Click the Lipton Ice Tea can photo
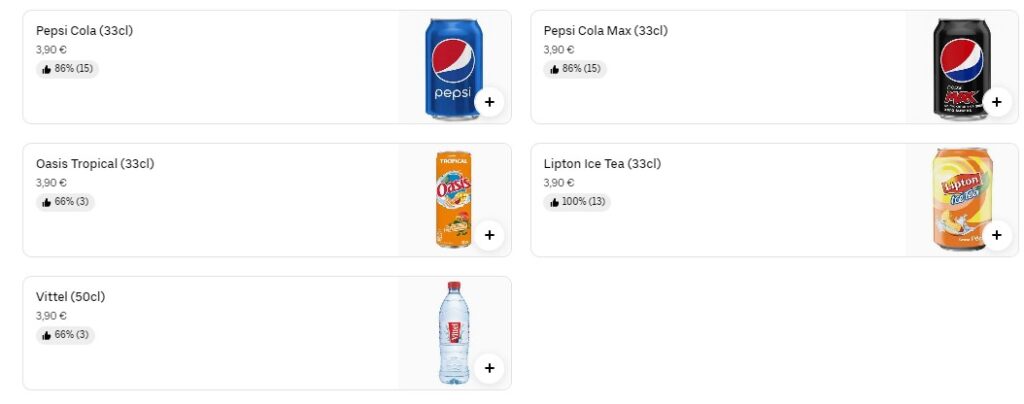 959,198
